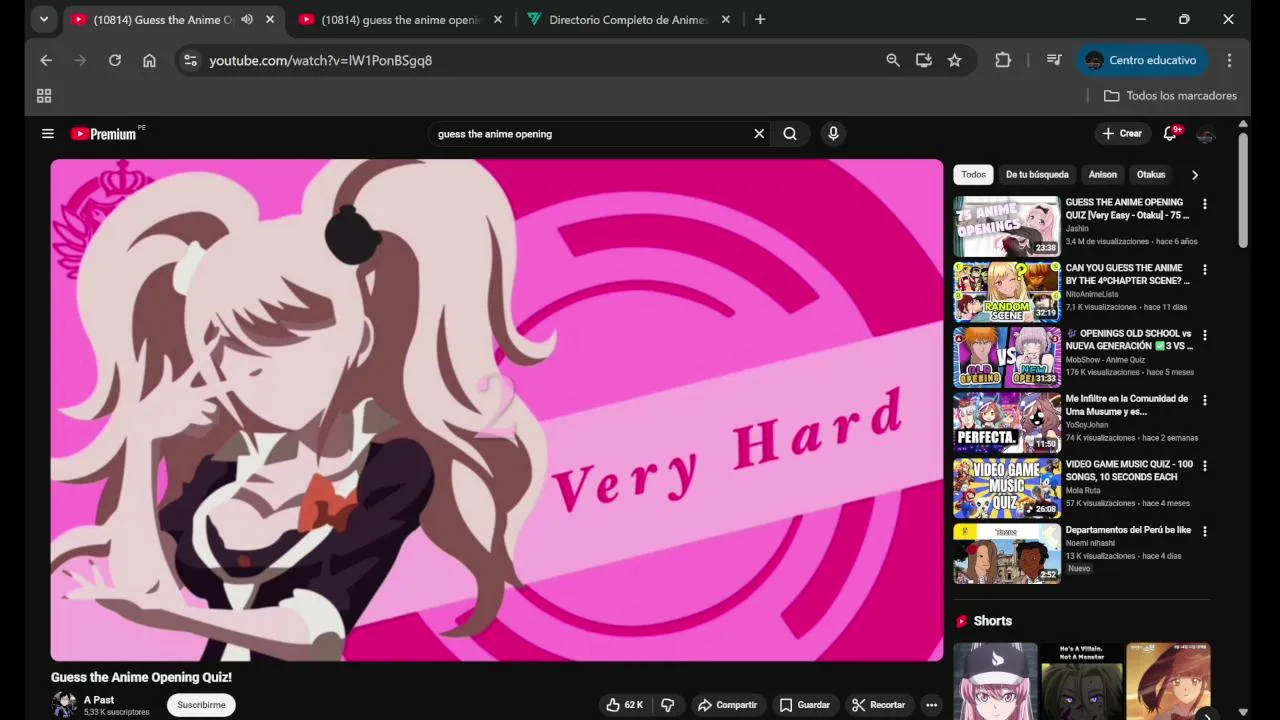Viewport: 1280px width, 720px height.
Task: Start voice search with microphone
Action: click(x=833, y=133)
